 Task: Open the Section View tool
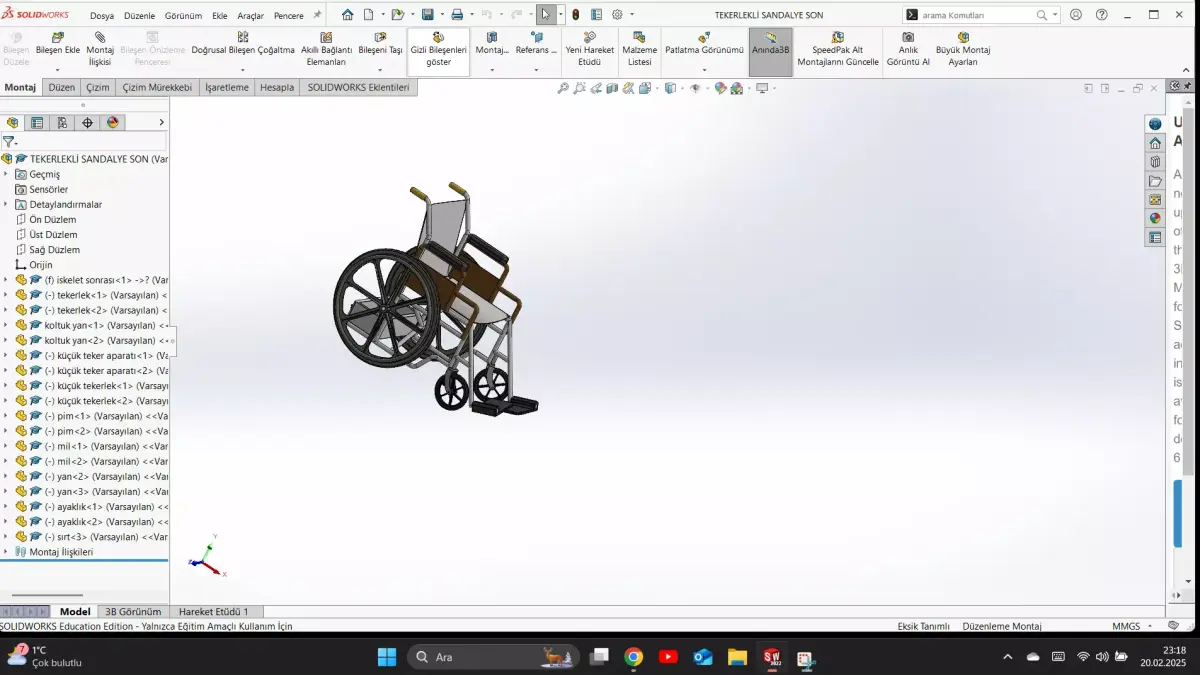pyautogui.click(x=611, y=88)
